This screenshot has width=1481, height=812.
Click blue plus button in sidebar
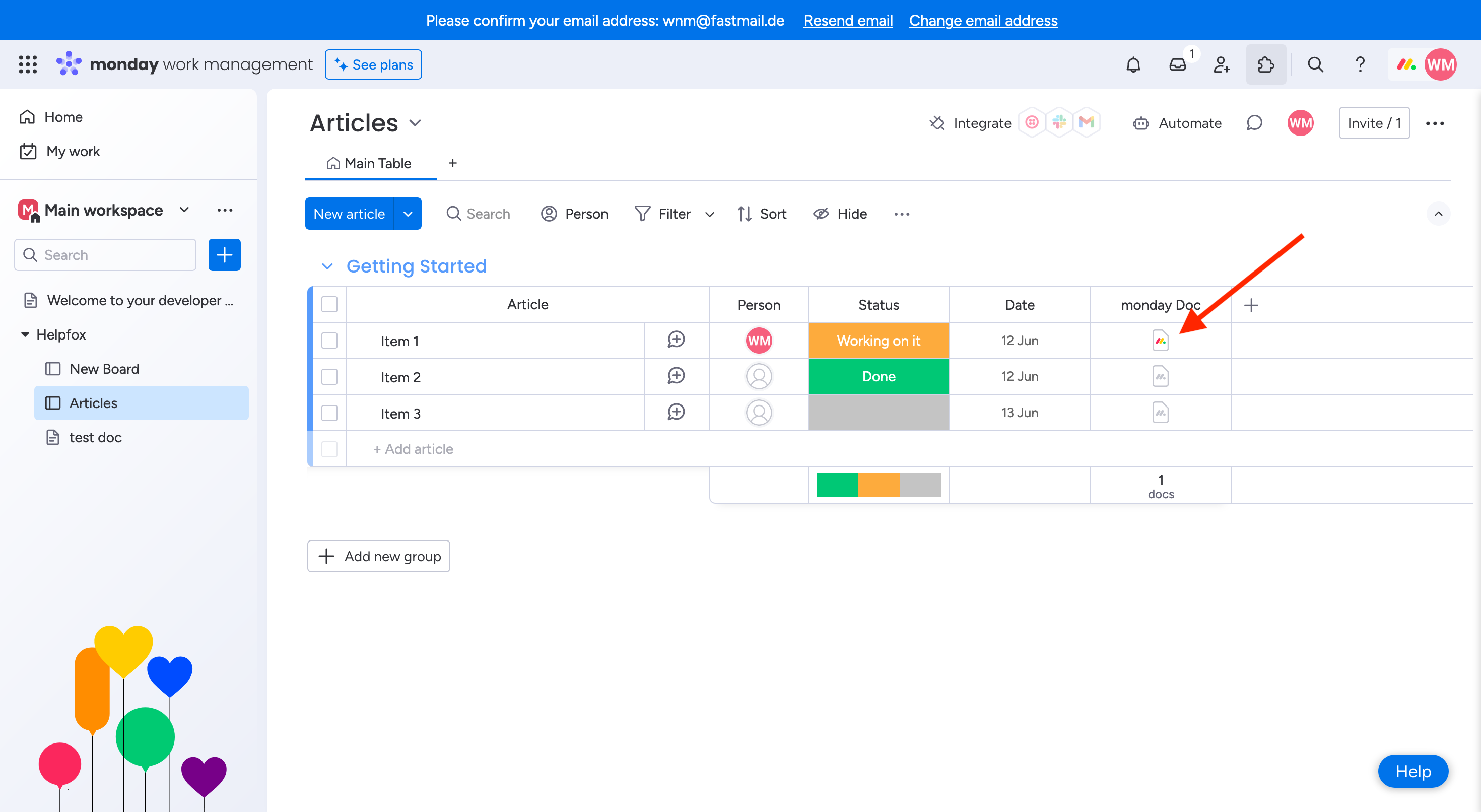224,255
